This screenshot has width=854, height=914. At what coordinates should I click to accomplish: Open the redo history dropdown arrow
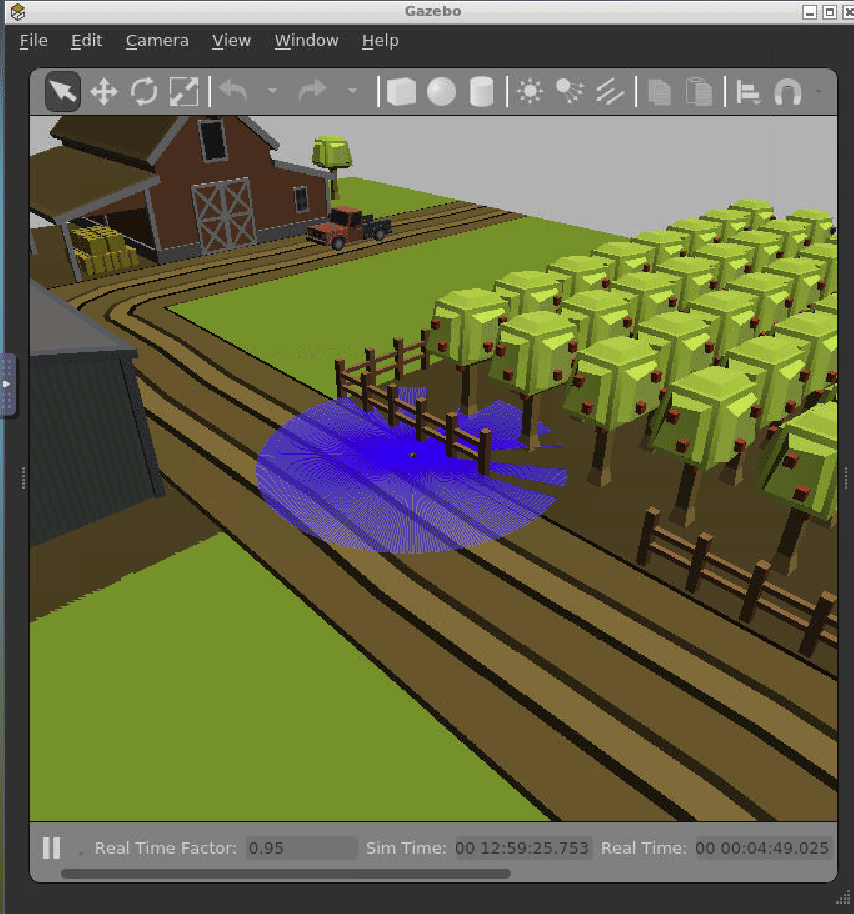point(352,91)
